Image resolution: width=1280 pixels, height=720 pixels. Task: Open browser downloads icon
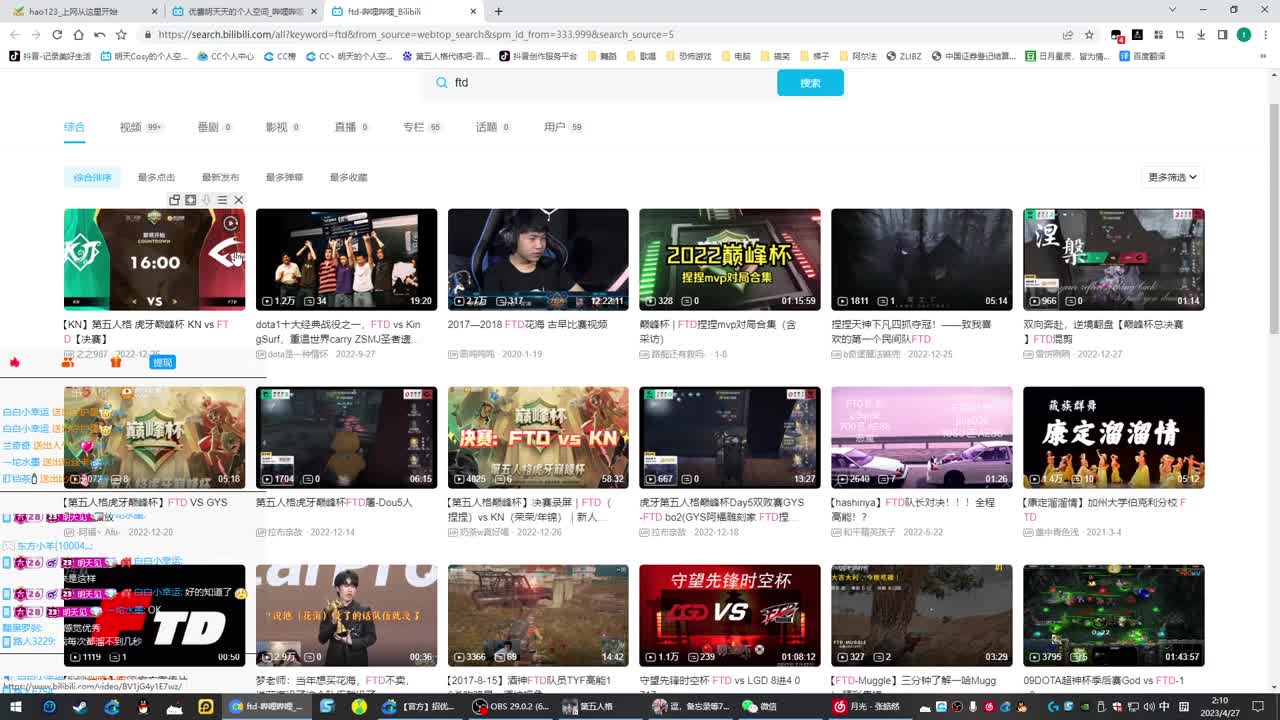(x=1201, y=34)
